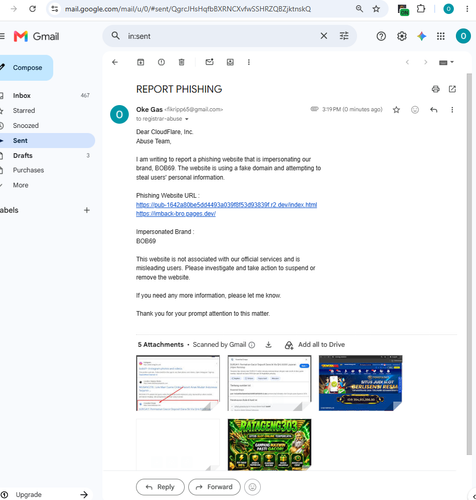The height and width of the screenshot is (500, 476).
Task: Click the Gemini sparkle icon
Action: coord(422,36)
